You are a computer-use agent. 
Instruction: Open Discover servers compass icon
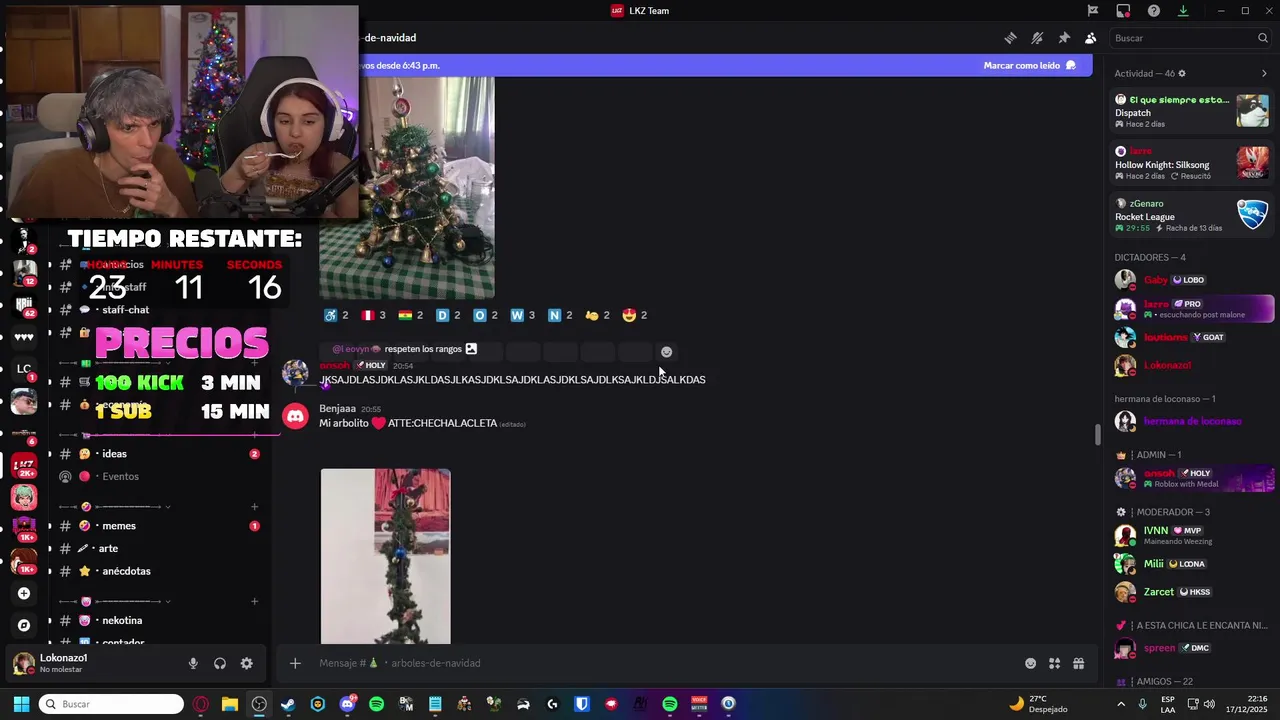point(24,625)
